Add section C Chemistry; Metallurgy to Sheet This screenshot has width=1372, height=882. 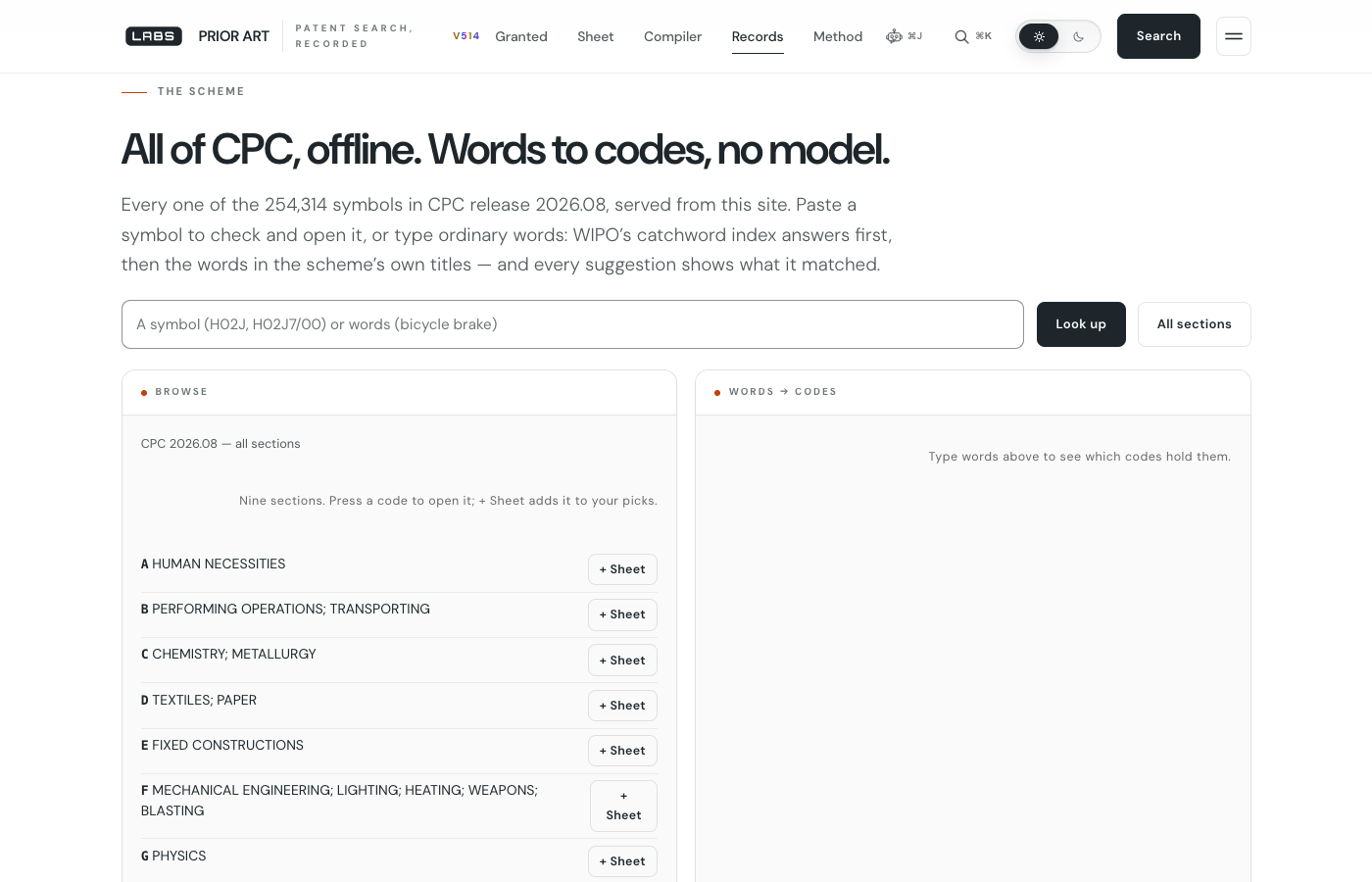[x=622, y=661]
